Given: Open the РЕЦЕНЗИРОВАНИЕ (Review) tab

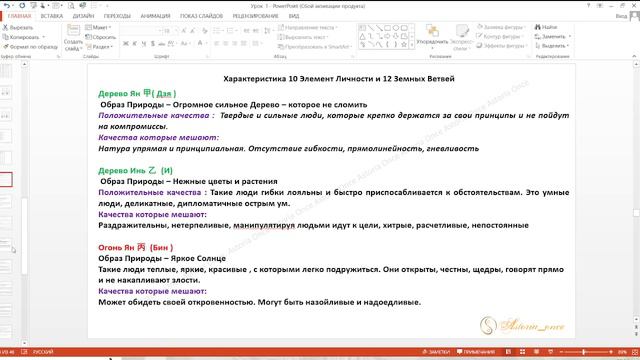Looking at the screenshot, I should [256, 16].
